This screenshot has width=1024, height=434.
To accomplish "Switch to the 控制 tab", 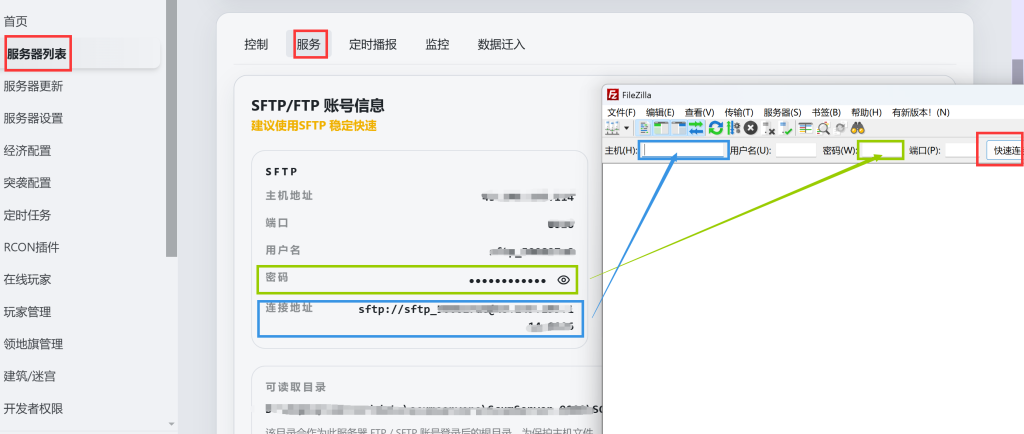I will click(256, 44).
